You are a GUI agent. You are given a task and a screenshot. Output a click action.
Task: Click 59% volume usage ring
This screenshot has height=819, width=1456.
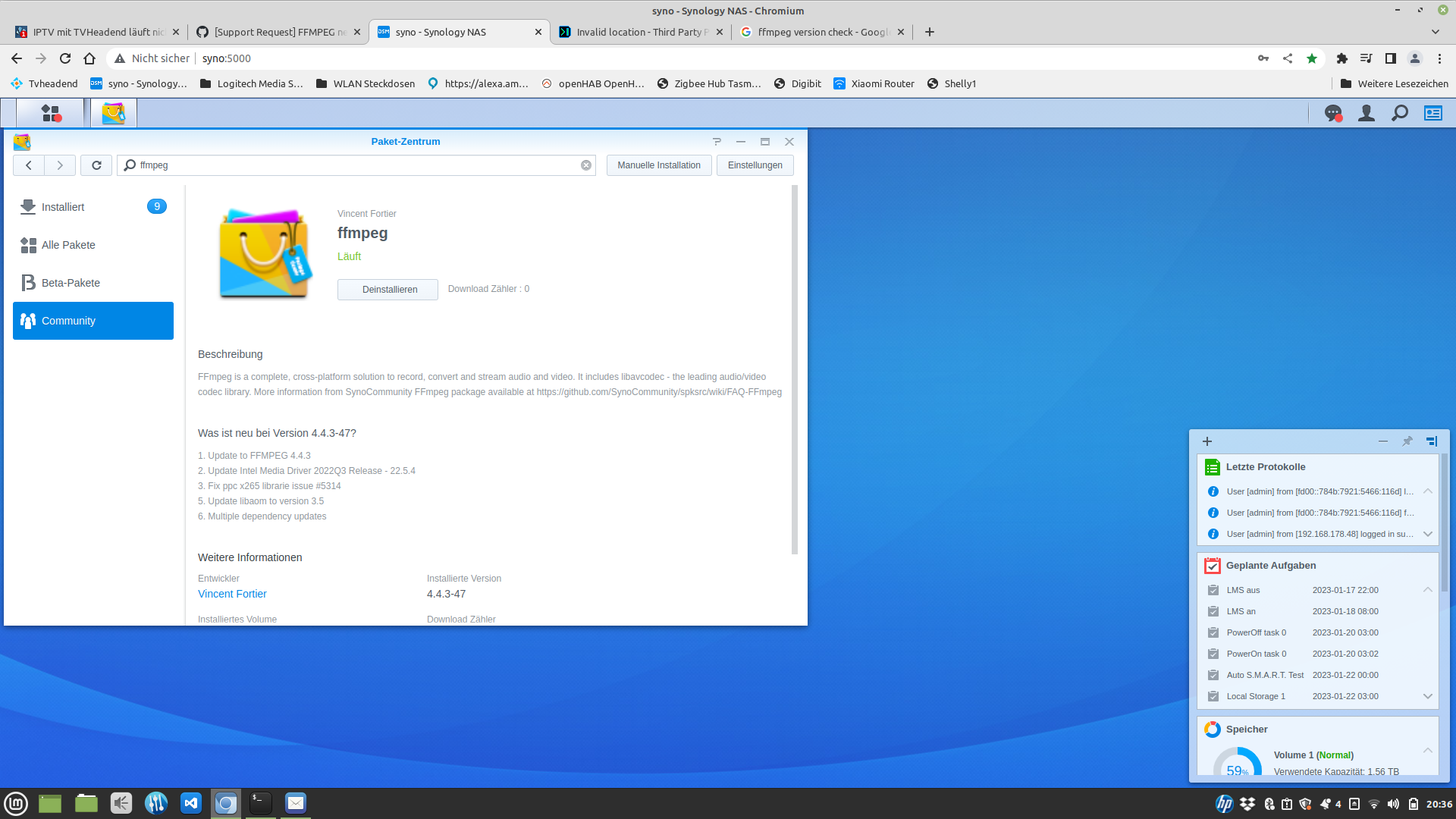[1238, 762]
